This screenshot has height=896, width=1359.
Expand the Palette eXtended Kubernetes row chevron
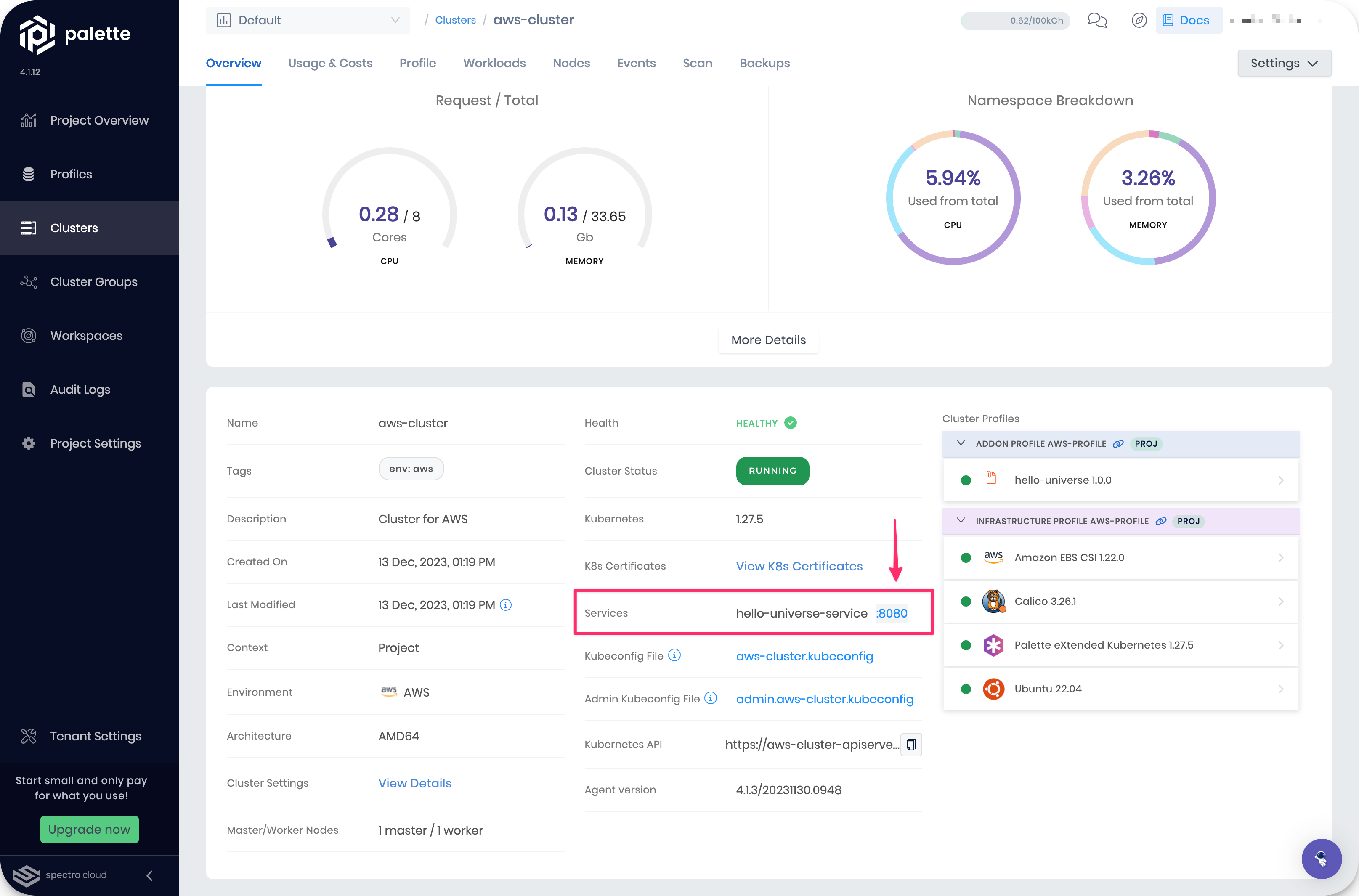click(x=1281, y=645)
